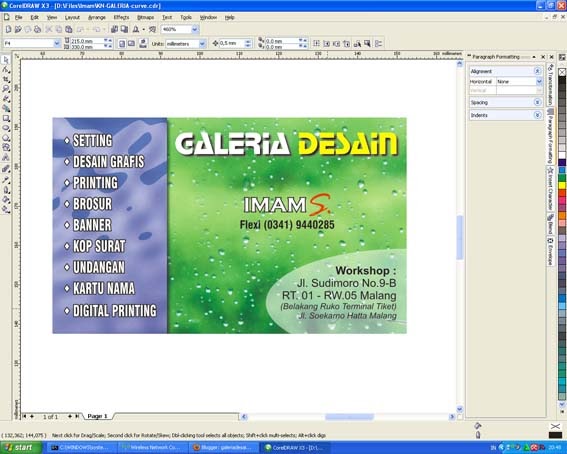This screenshot has height=454, width=567.
Task: Click the Page 1 tab
Action: (98, 416)
